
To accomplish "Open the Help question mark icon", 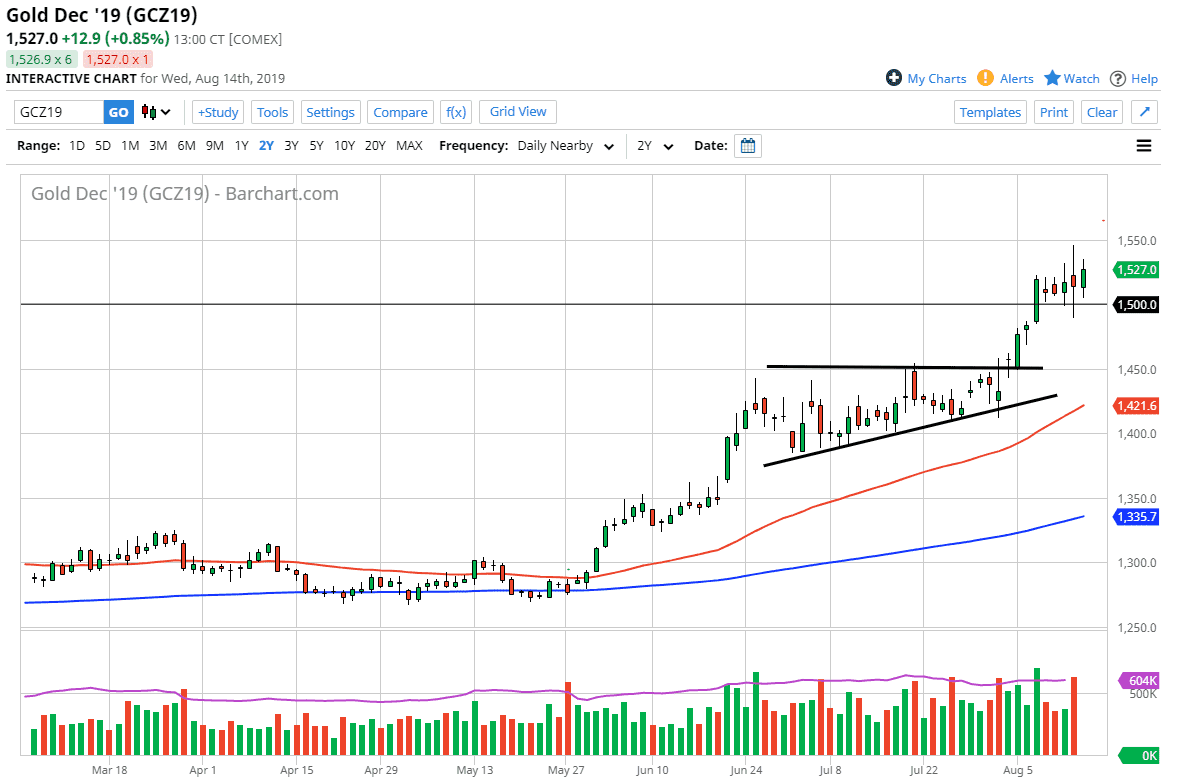I will click(1118, 78).
